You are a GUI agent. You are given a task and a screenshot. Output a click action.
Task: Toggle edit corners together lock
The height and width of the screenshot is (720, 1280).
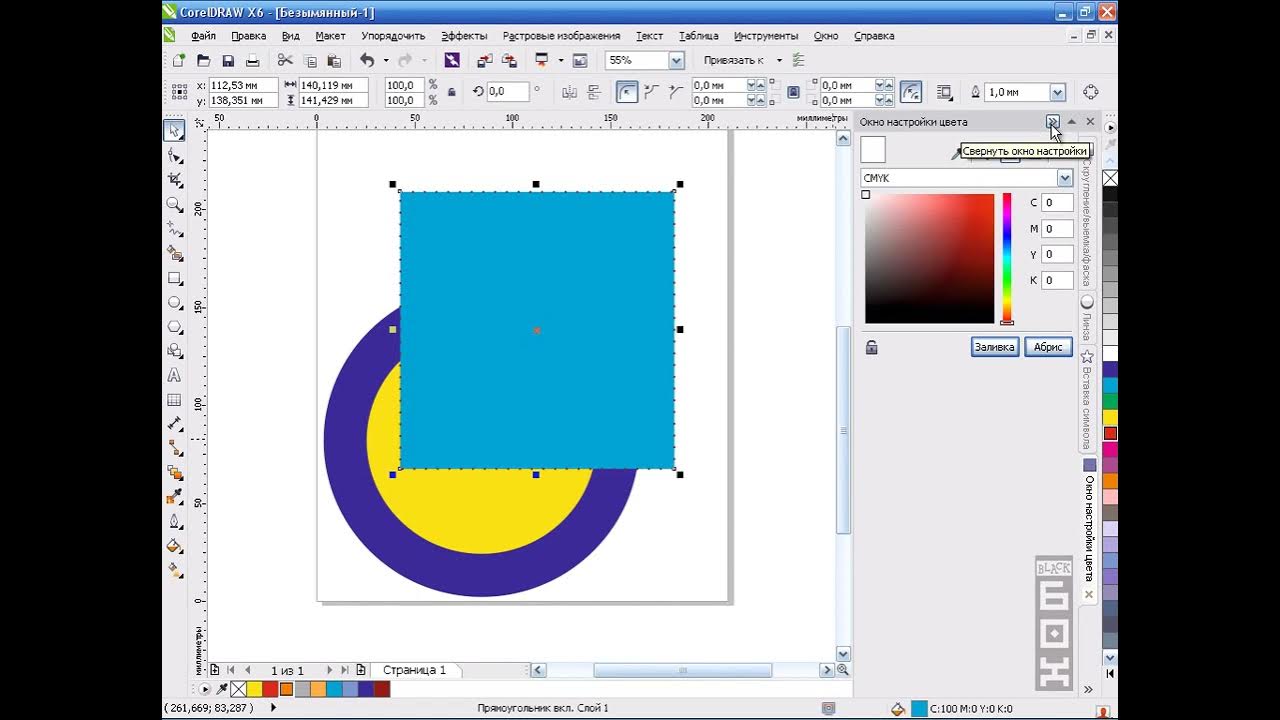point(793,92)
